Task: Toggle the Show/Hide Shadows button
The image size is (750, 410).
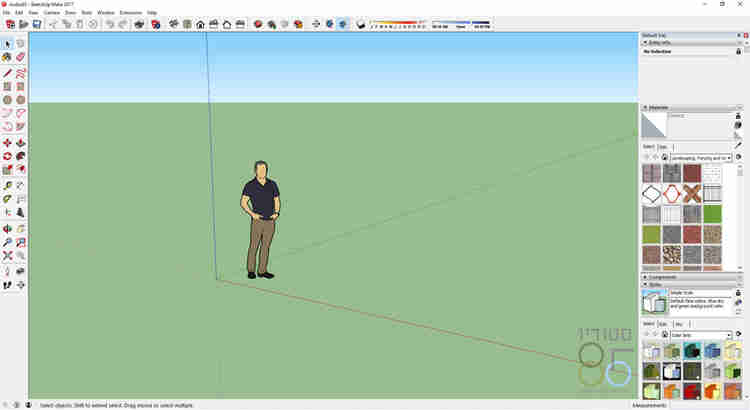Action: [x=361, y=24]
